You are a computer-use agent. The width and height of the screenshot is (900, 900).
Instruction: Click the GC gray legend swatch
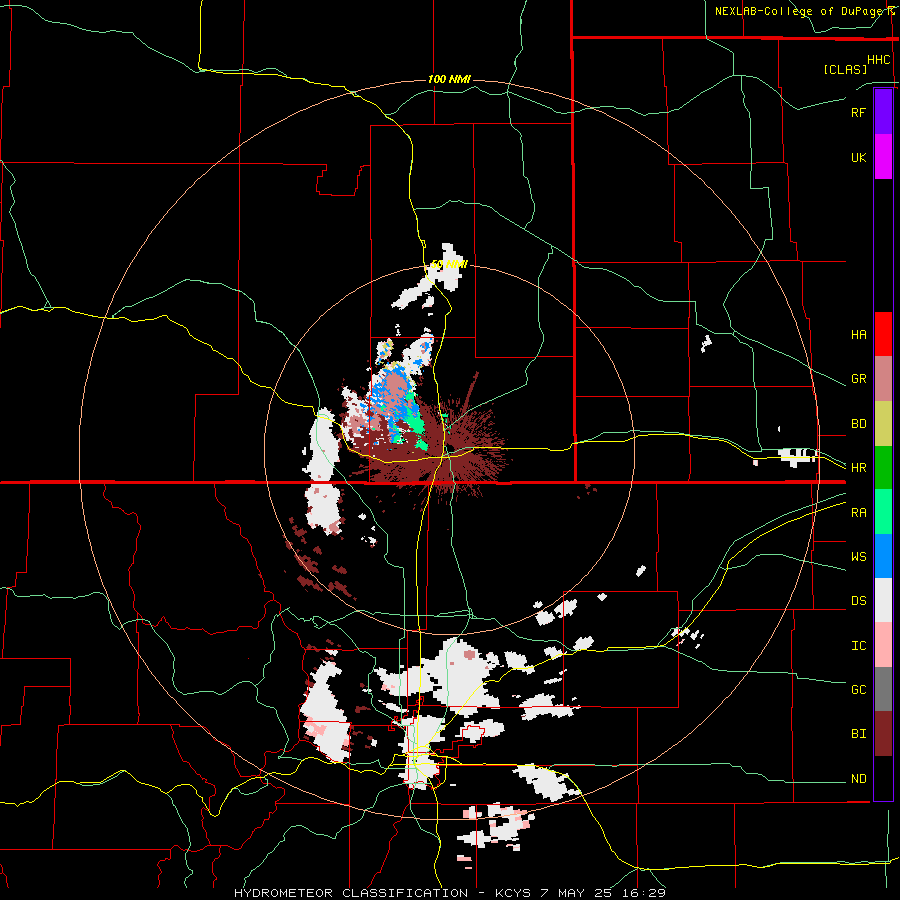[883, 689]
